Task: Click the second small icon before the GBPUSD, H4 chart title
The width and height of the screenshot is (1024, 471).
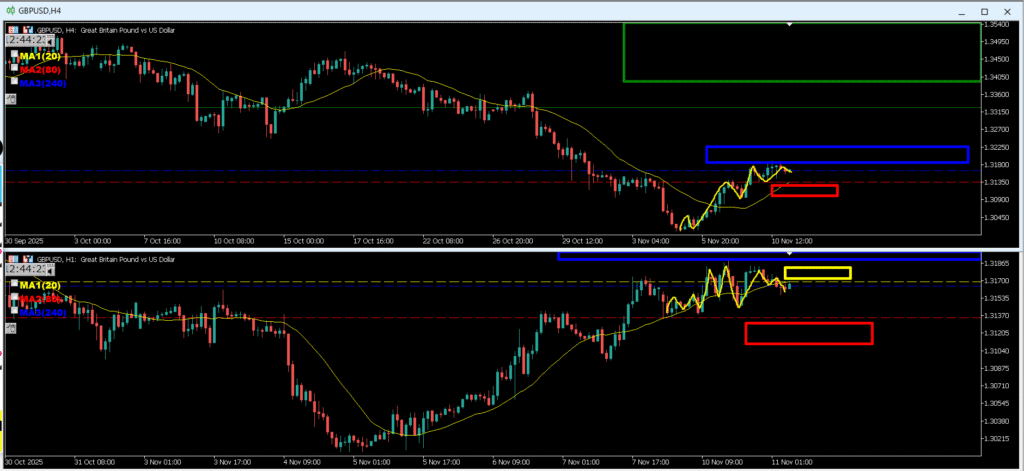Action: tap(27, 29)
